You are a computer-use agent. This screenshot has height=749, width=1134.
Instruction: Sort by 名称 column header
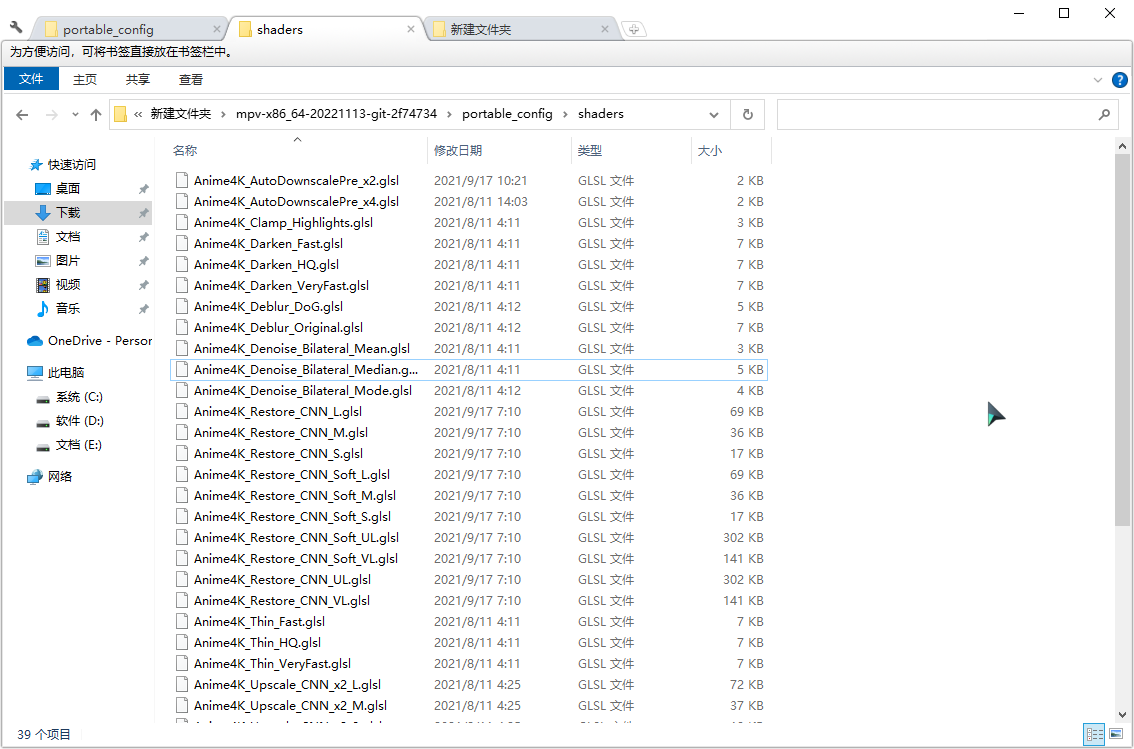point(297,150)
